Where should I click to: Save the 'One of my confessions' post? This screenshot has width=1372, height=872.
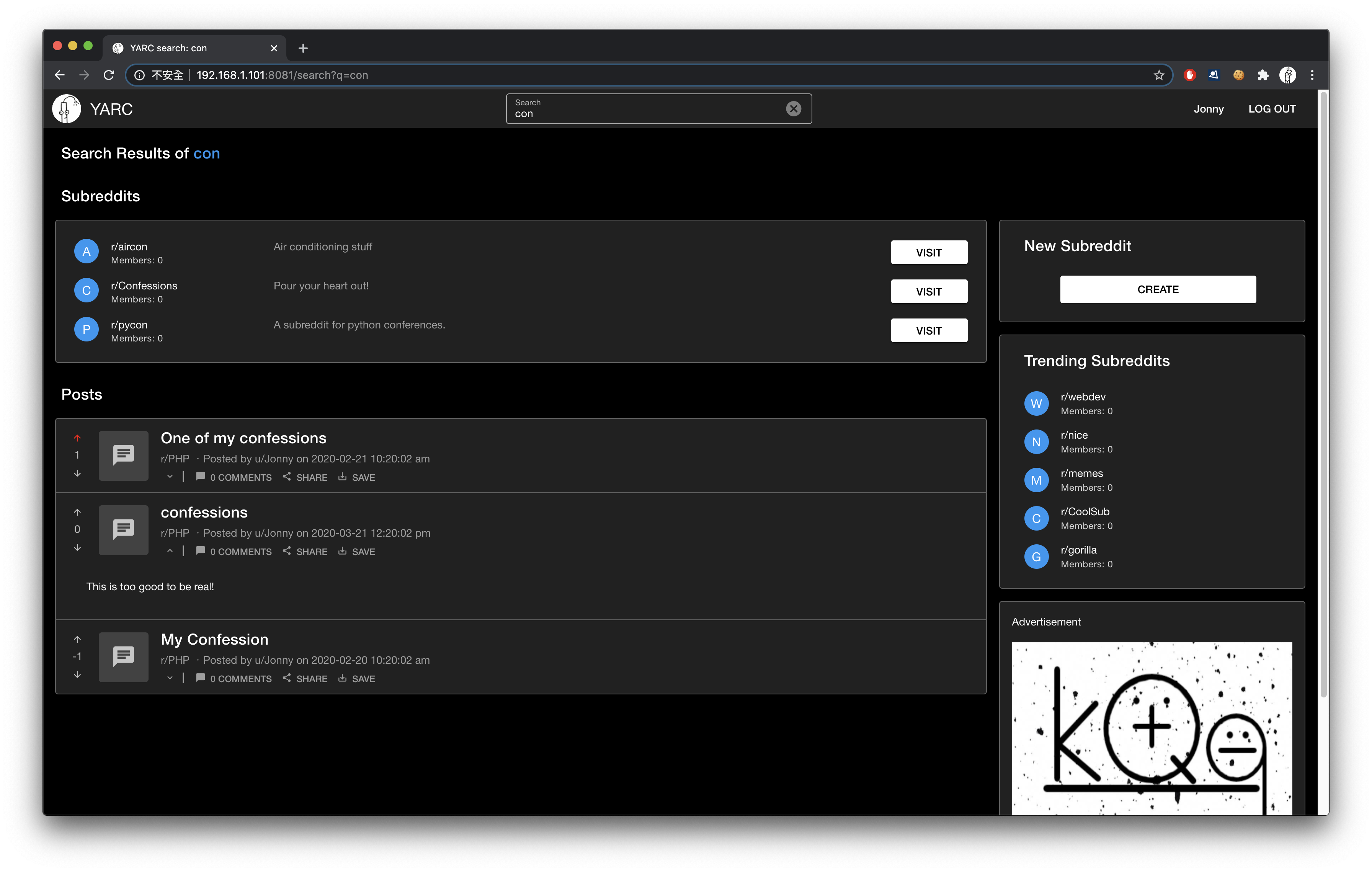coord(357,477)
